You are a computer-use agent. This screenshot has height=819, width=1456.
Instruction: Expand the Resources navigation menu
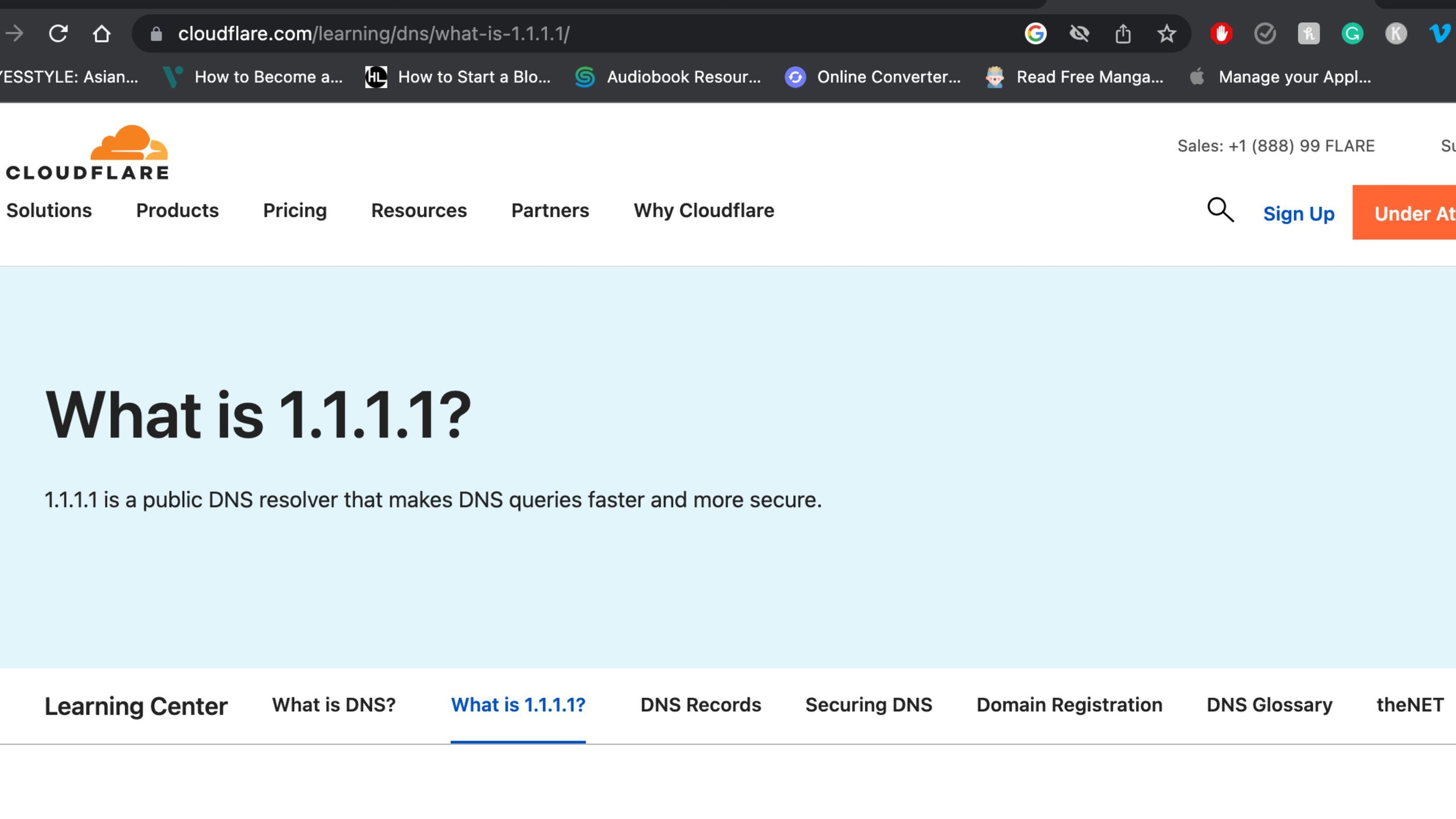click(419, 210)
